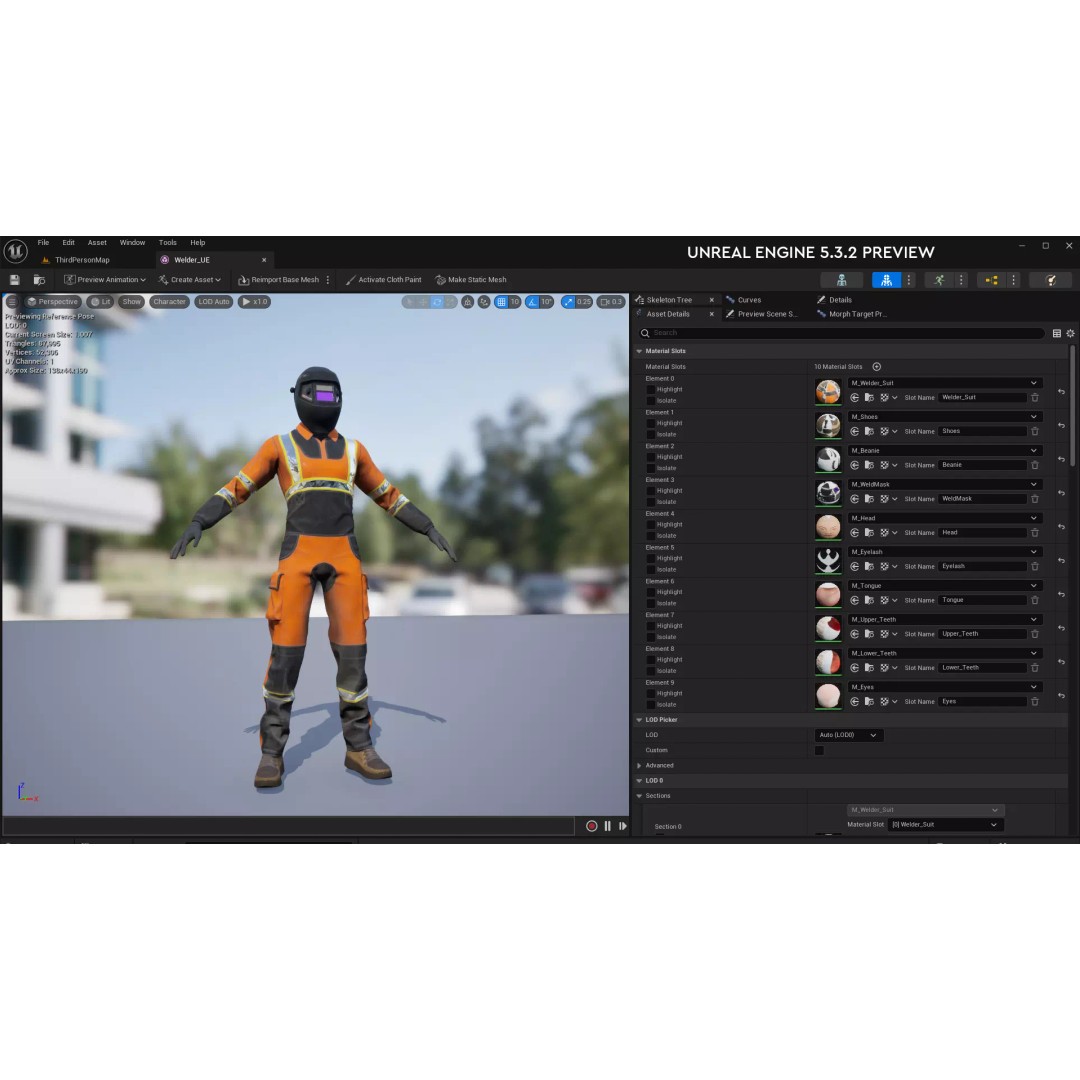
Task: Delete the Welder_Suit material slot
Action: point(1035,397)
